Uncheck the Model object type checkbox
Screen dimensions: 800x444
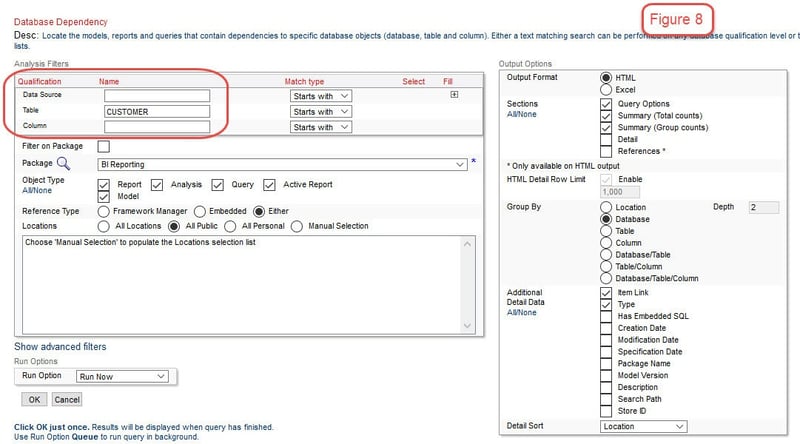pyautogui.click(x=104, y=196)
